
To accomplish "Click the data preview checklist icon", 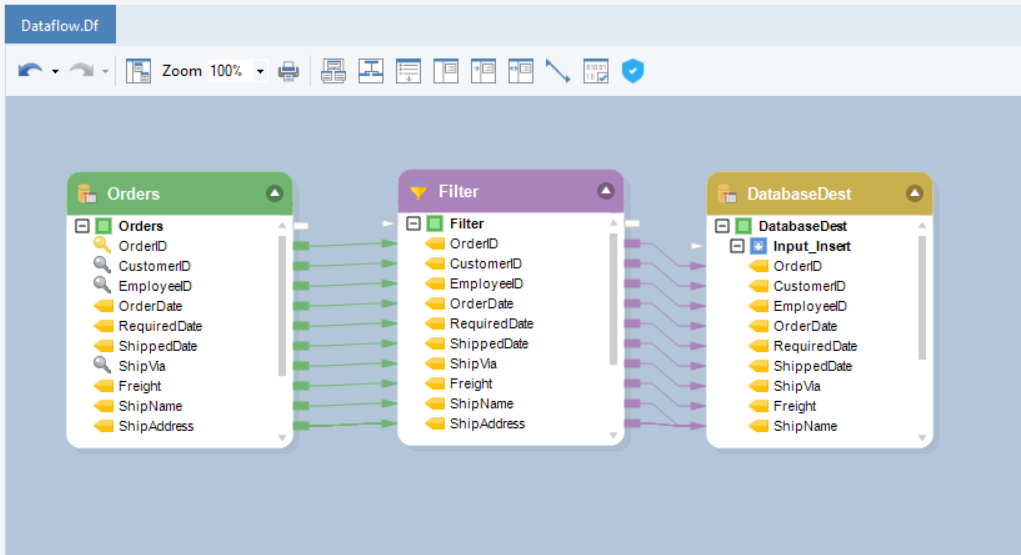I will click(x=596, y=71).
